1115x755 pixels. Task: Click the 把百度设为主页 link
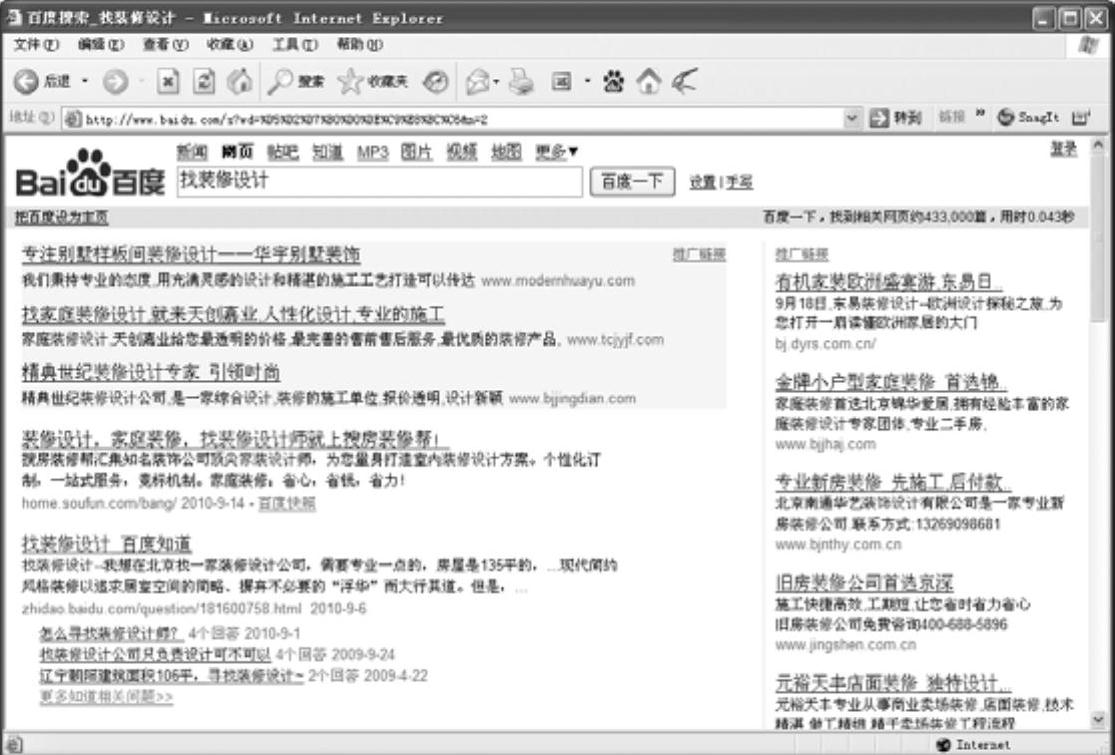pyautogui.click(x=62, y=217)
